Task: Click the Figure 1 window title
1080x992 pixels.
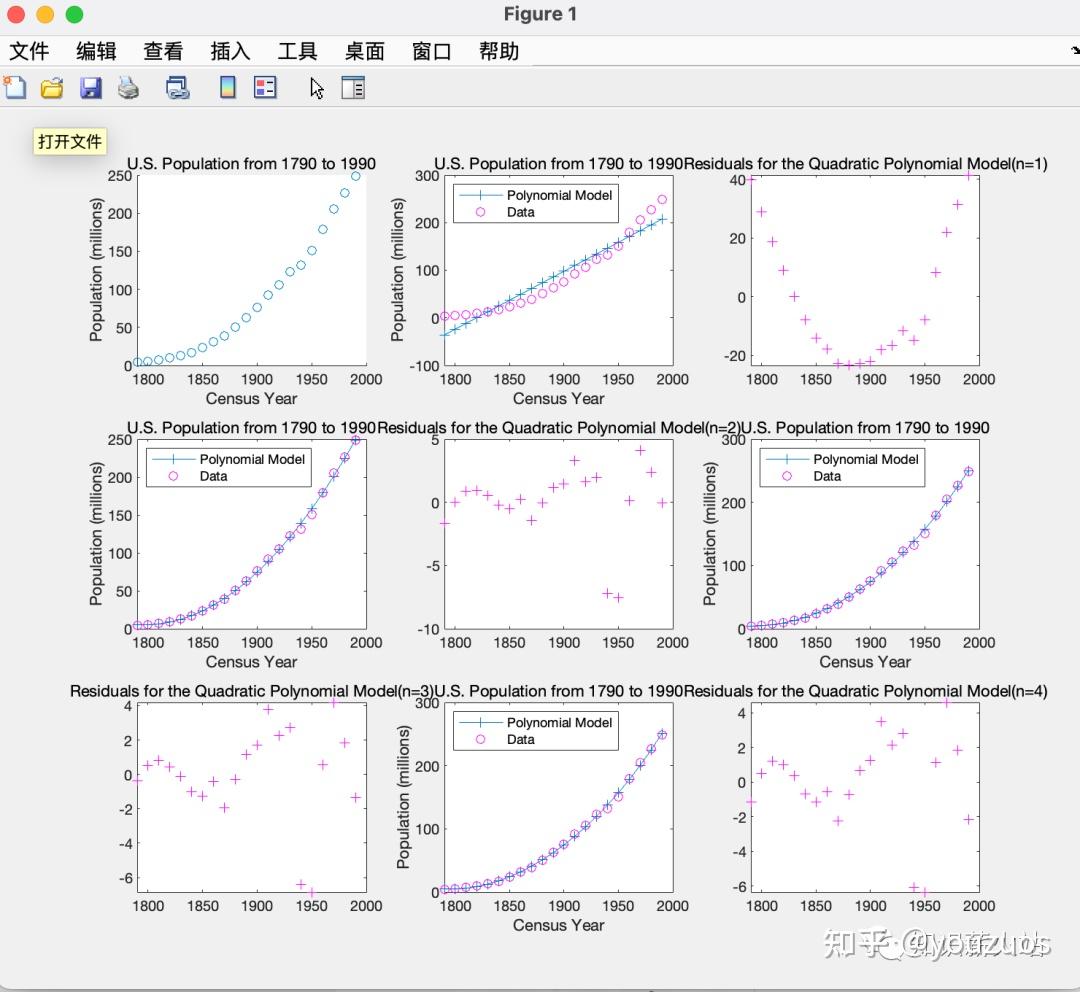Action: [x=540, y=14]
